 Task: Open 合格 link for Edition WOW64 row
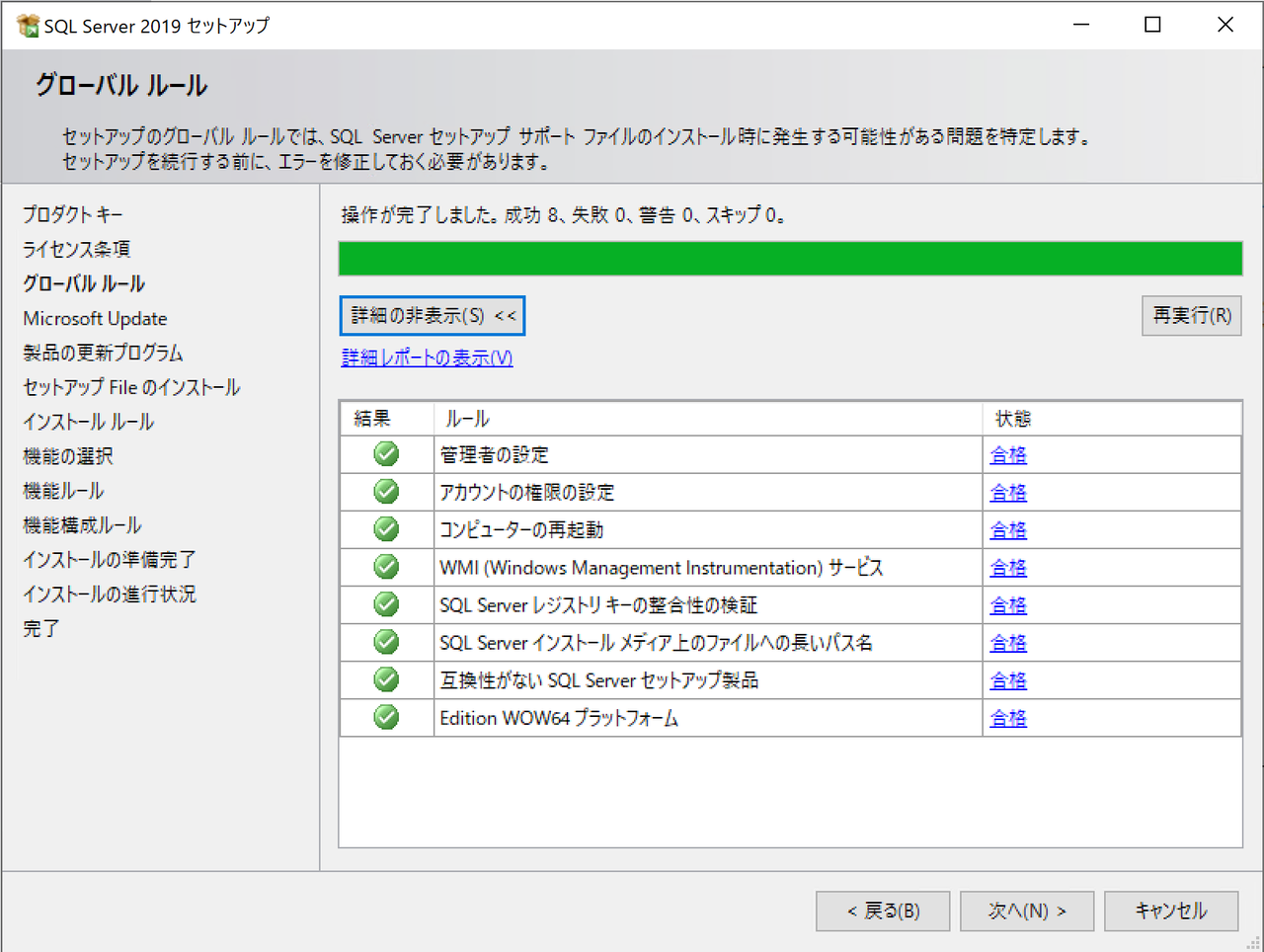[x=1008, y=718]
